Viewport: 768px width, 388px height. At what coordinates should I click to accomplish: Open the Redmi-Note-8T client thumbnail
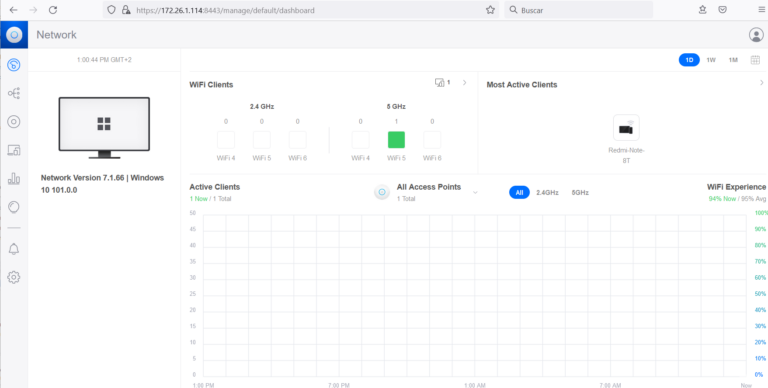pyautogui.click(x=626, y=128)
